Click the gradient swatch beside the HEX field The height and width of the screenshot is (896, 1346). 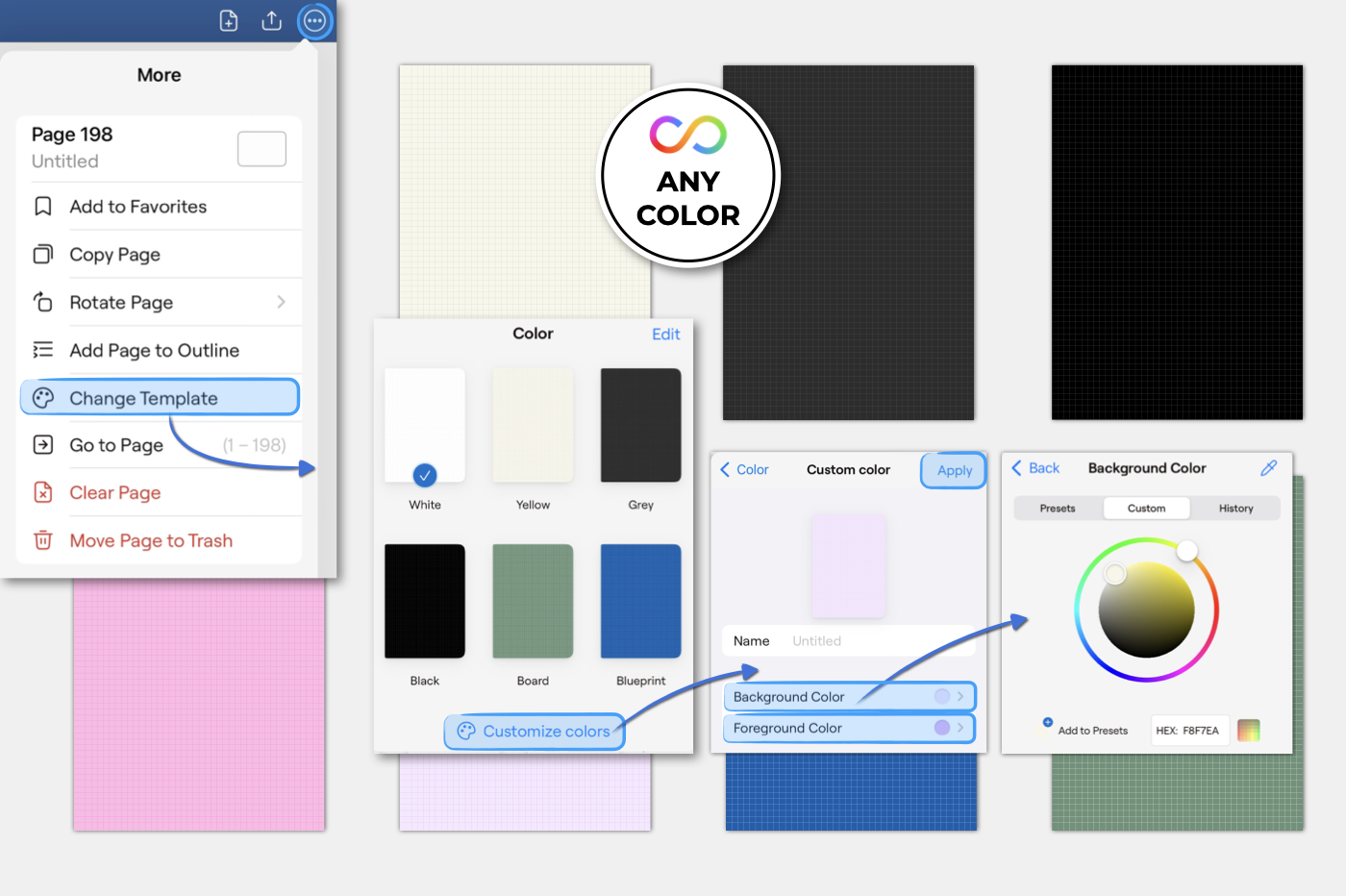[x=1248, y=731]
